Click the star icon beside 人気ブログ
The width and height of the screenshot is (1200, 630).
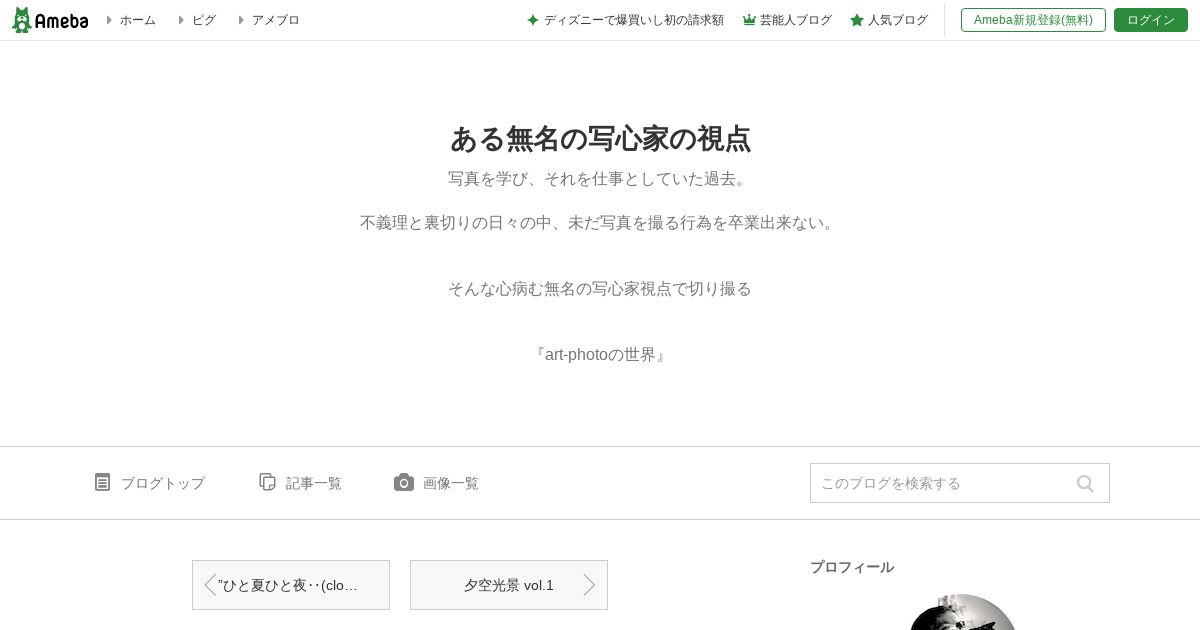click(x=857, y=20)
